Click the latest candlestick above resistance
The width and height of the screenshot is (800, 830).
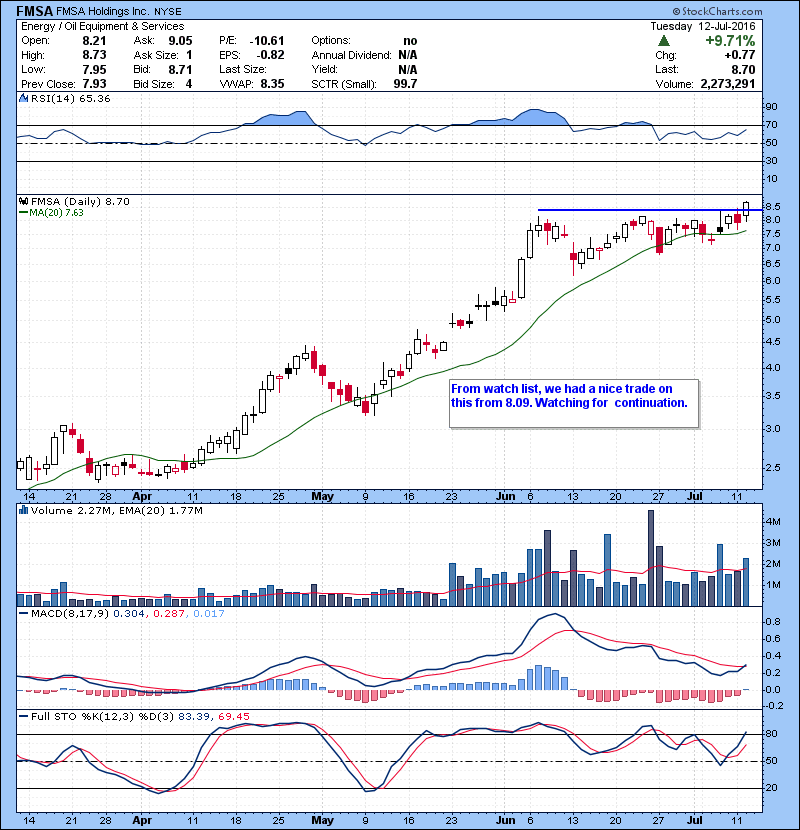(x=746, y=211)
